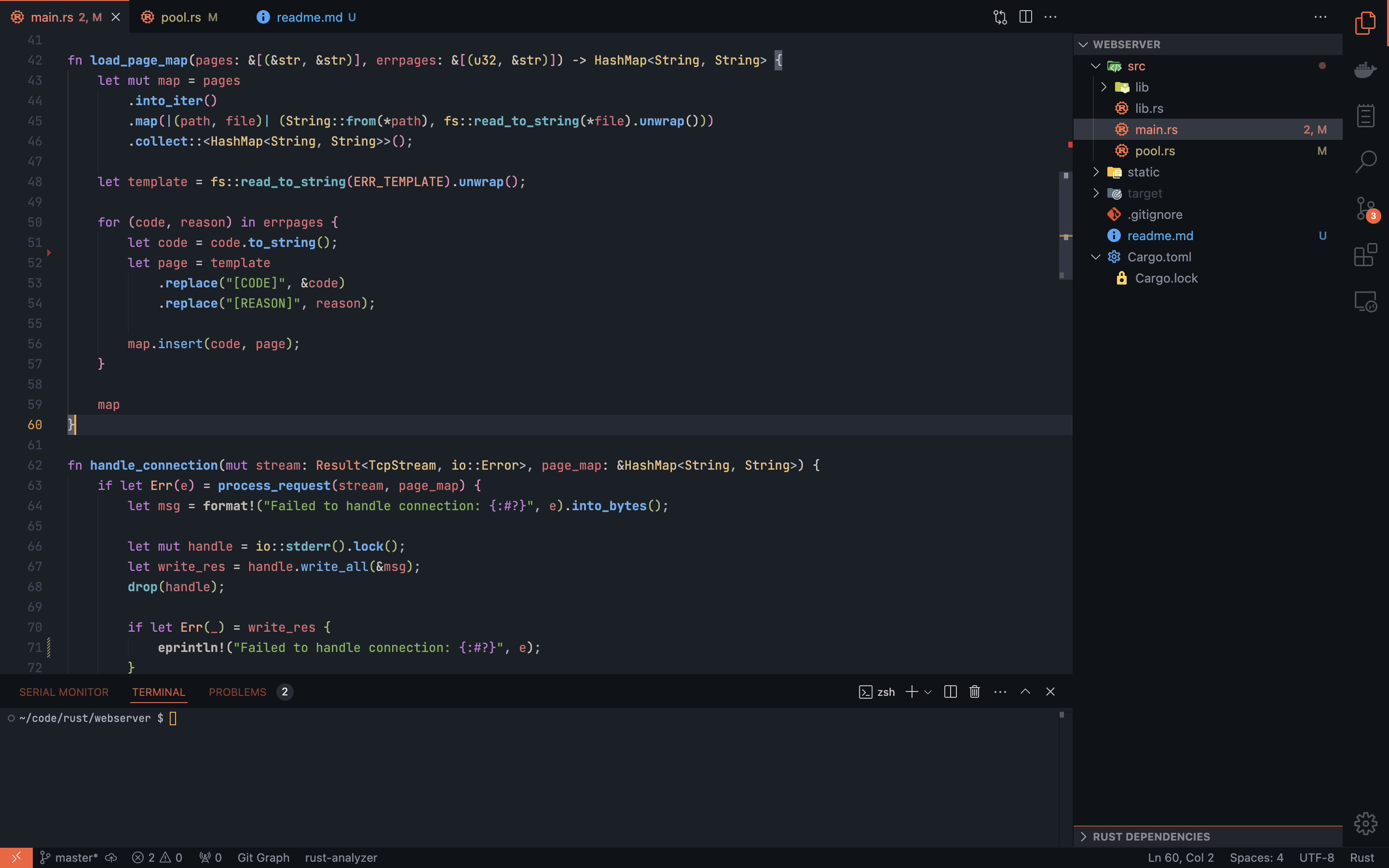Kill terminal with the trash icon
Viewport: 1389px width, 868px height.
[x=975, y=692]
